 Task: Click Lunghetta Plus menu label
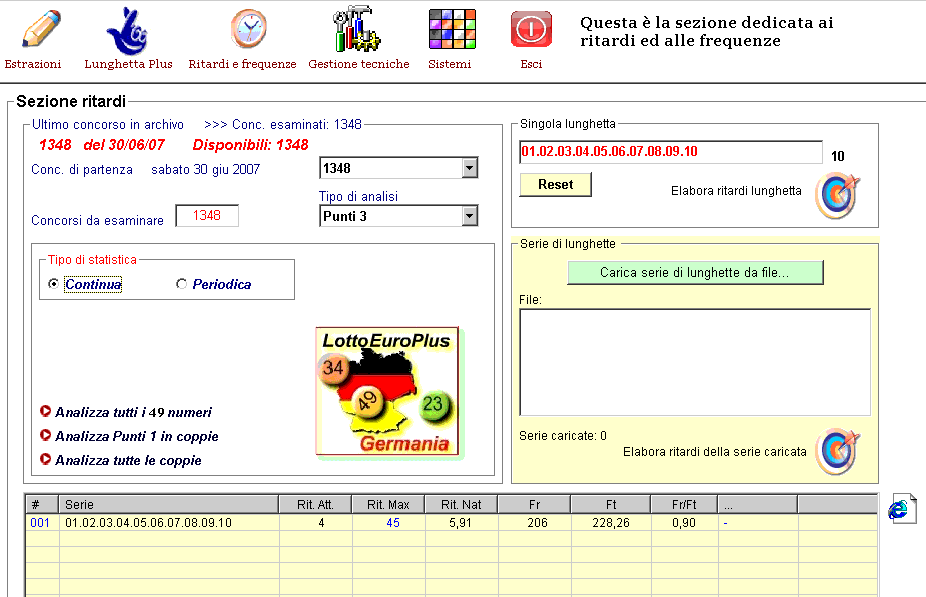128,64
